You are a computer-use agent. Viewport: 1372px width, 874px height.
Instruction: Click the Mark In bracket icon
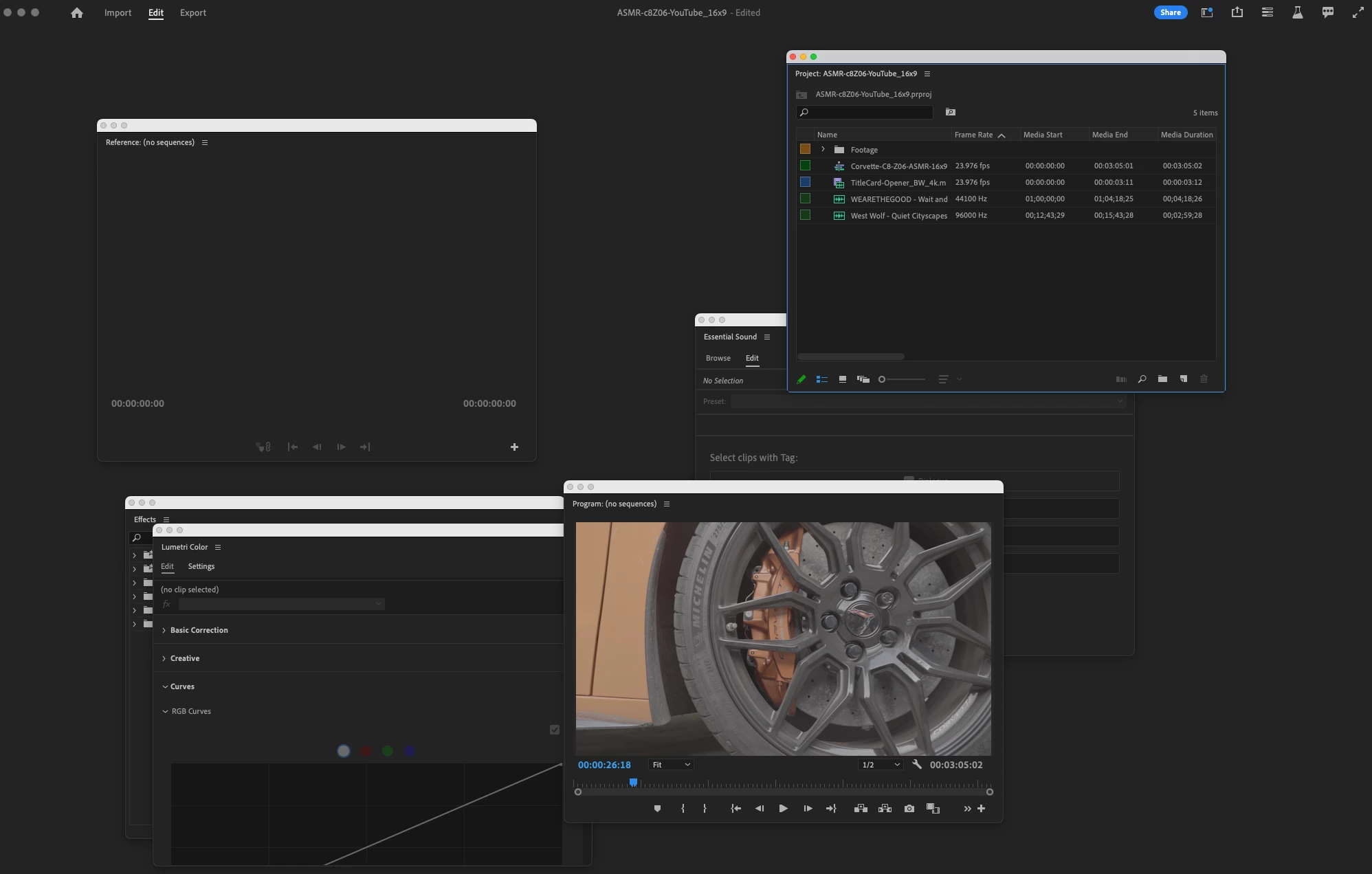pos(683,809)
